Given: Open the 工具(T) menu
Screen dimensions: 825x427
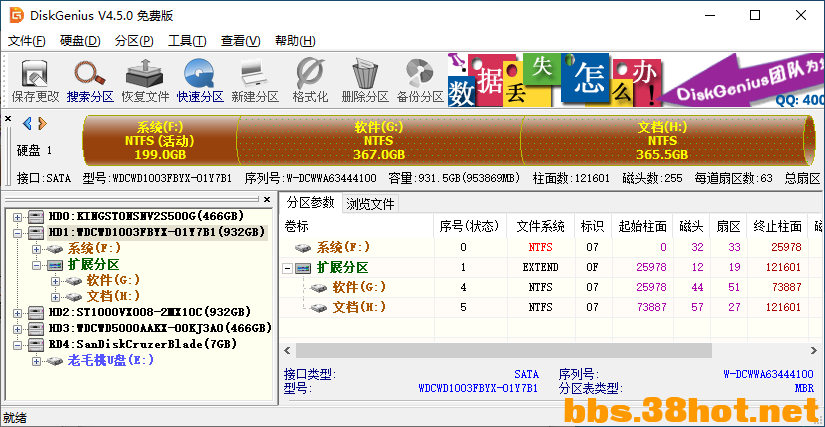Looking at the screenshot, I should [187, 41].
